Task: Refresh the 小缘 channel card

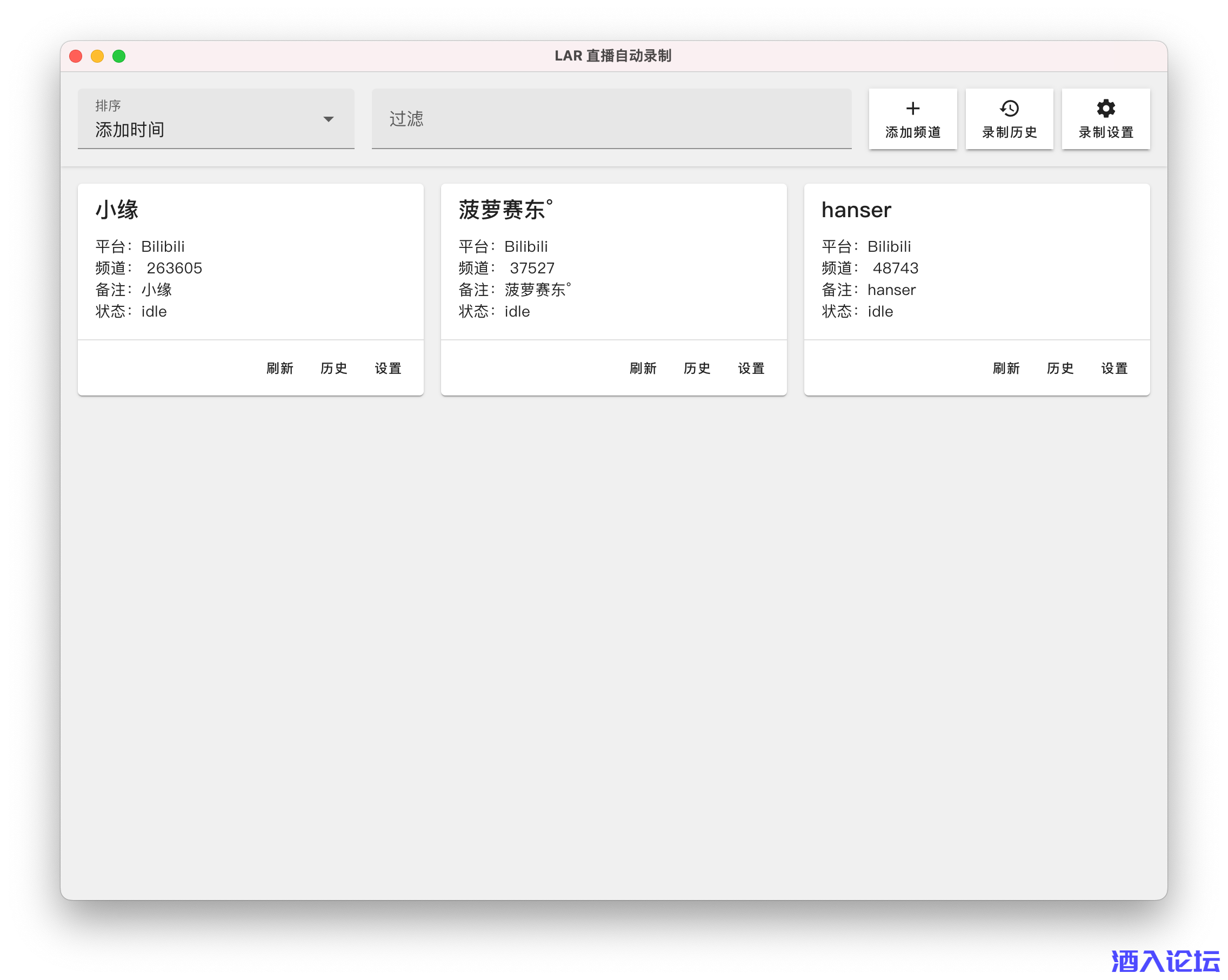Action: click(279, 368)
